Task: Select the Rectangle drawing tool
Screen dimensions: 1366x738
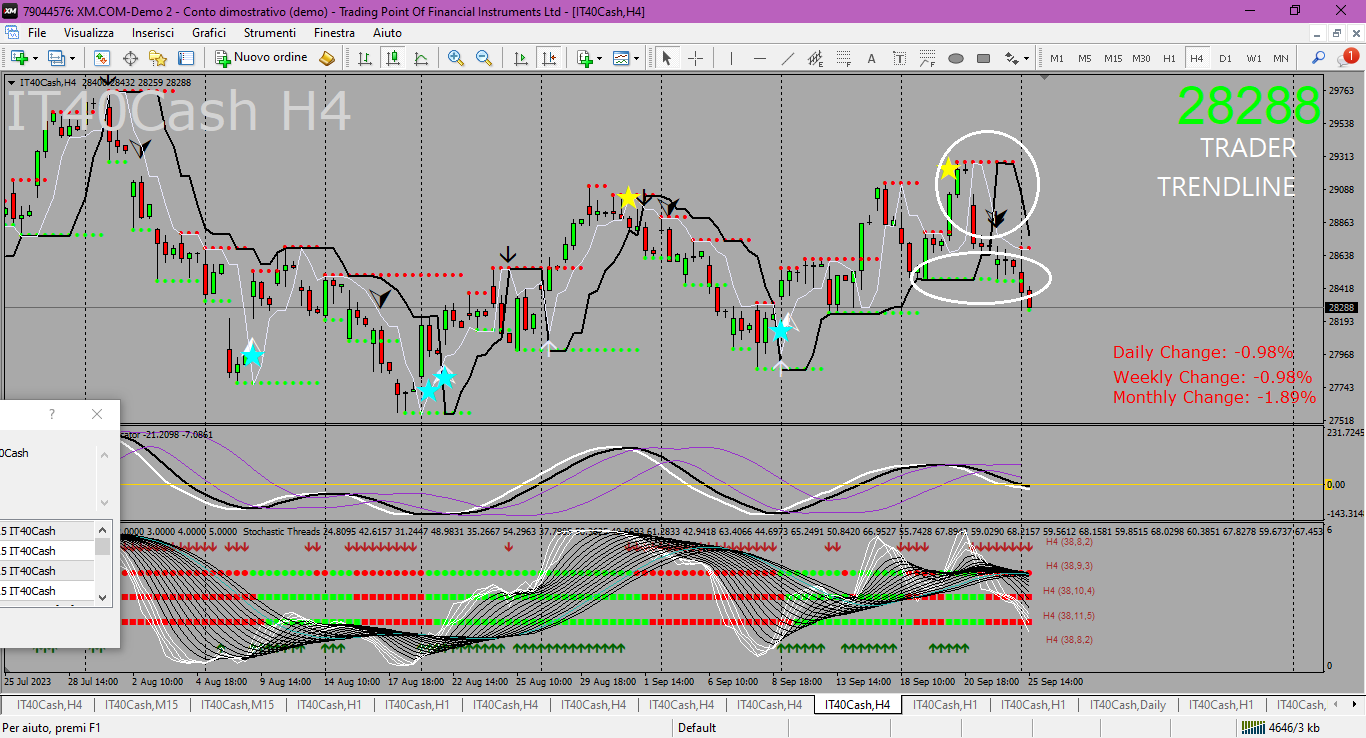Action: point(984,58)
